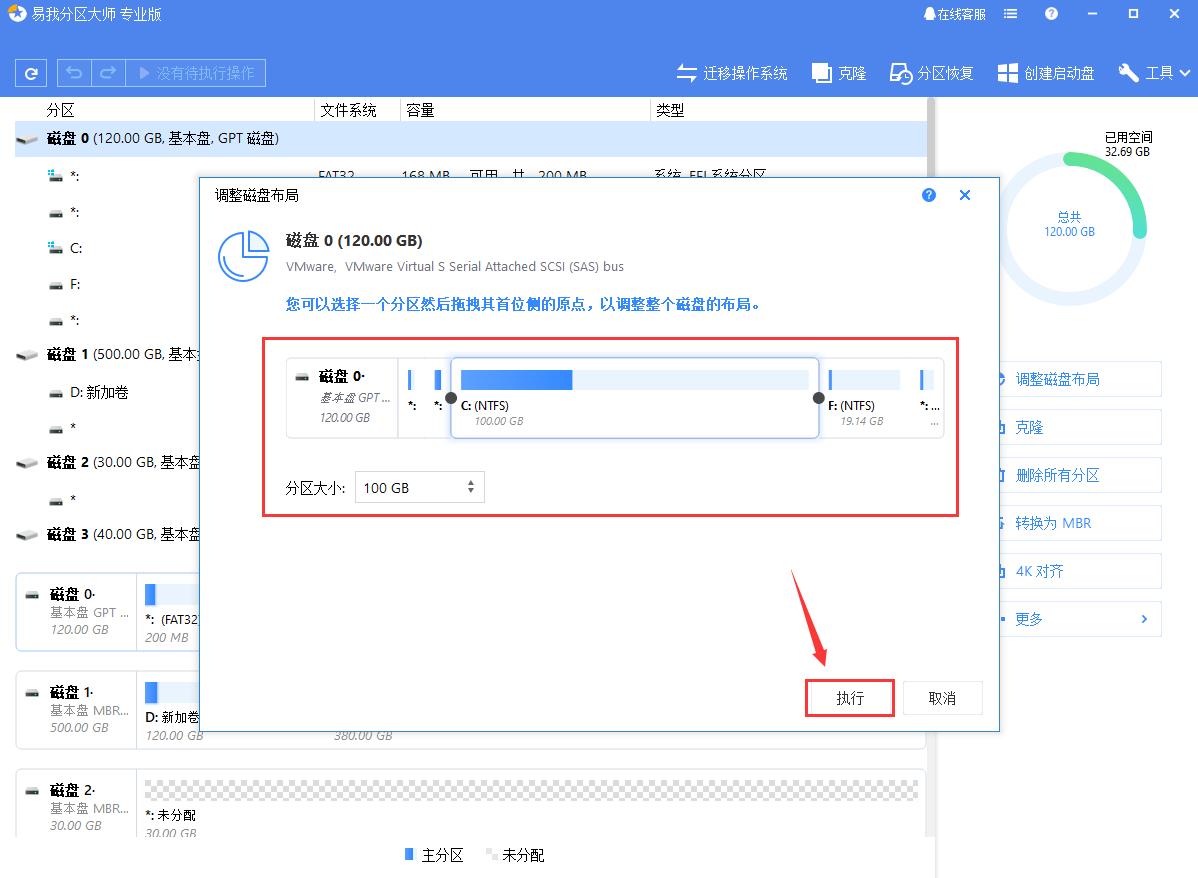Open 创建启动盘 bootable disk creator
1198x878 pixels.
click(1045, 72)
